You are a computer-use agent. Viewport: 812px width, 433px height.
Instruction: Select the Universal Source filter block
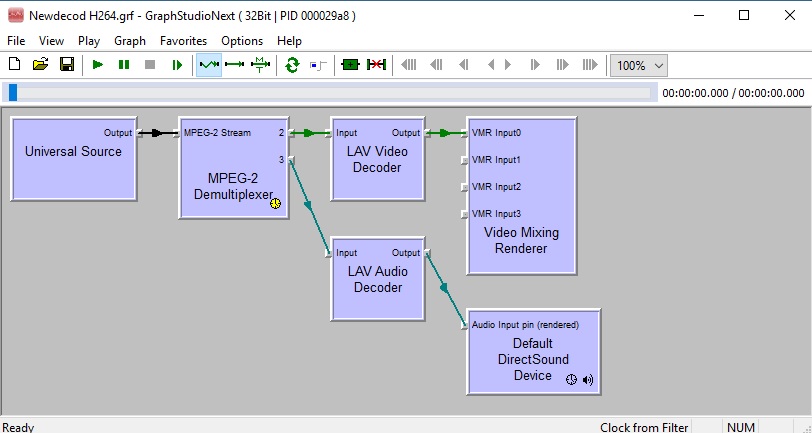click(73, 160)
